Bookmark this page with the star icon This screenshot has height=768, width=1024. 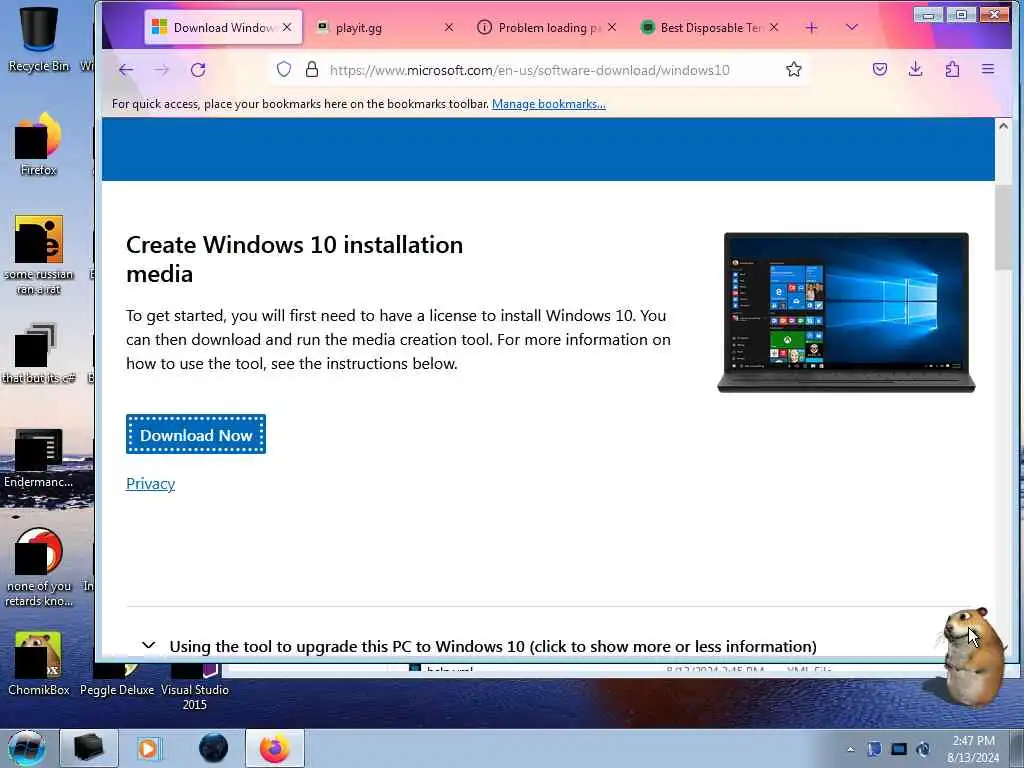793,70
